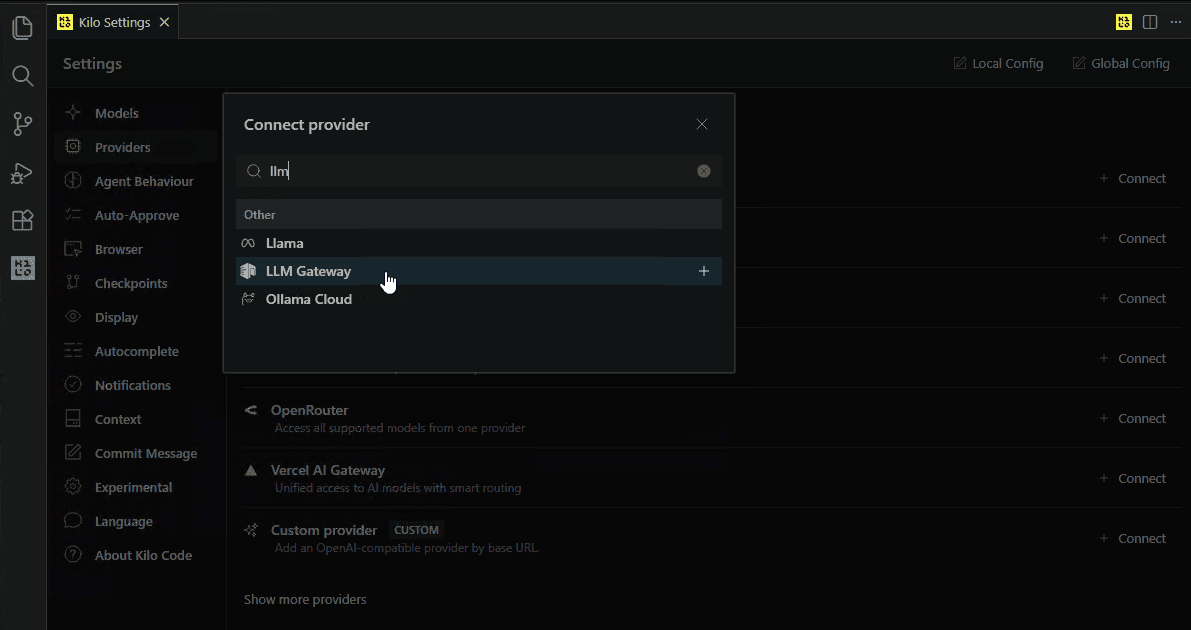Open the Kilo Code icon in activity bar
This screenshot has width=1191, height=630.
[23, 268]
